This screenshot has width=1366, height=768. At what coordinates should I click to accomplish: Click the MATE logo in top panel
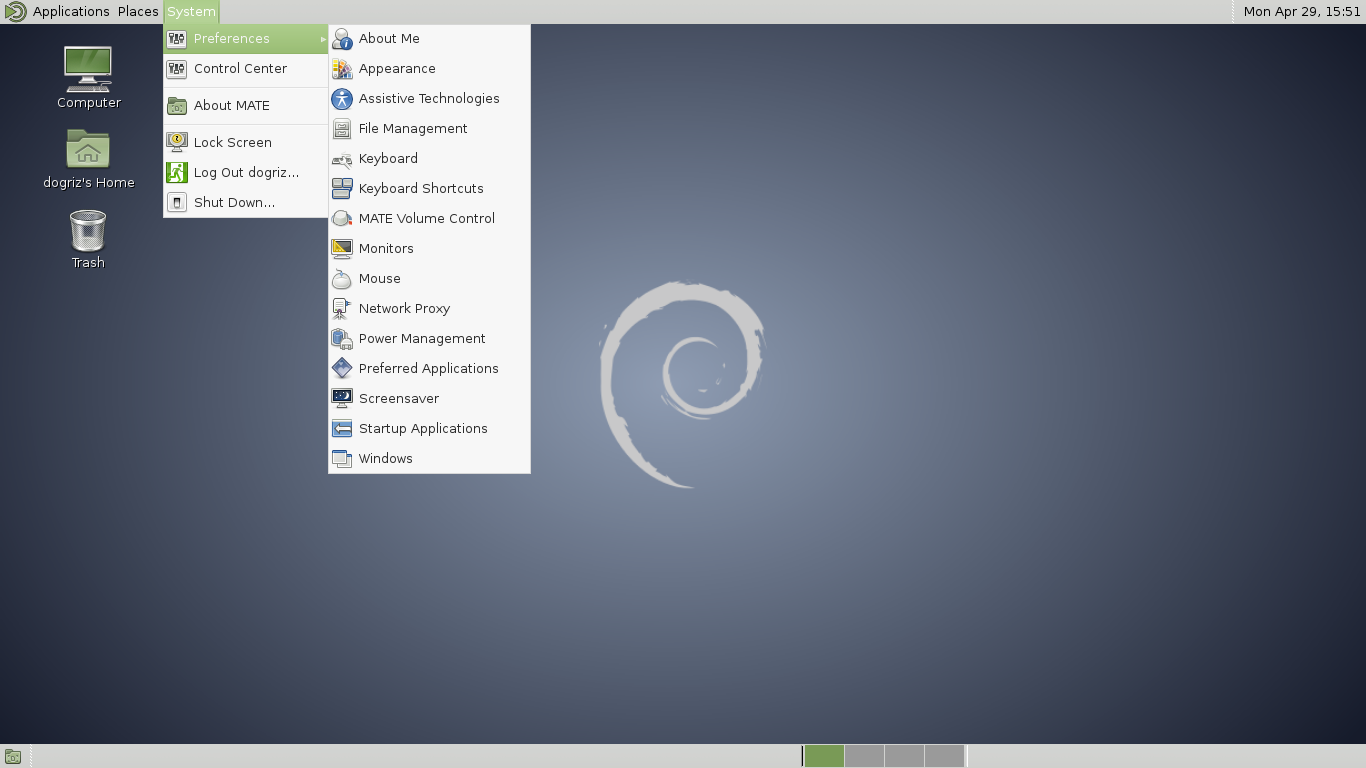point(14,12)
